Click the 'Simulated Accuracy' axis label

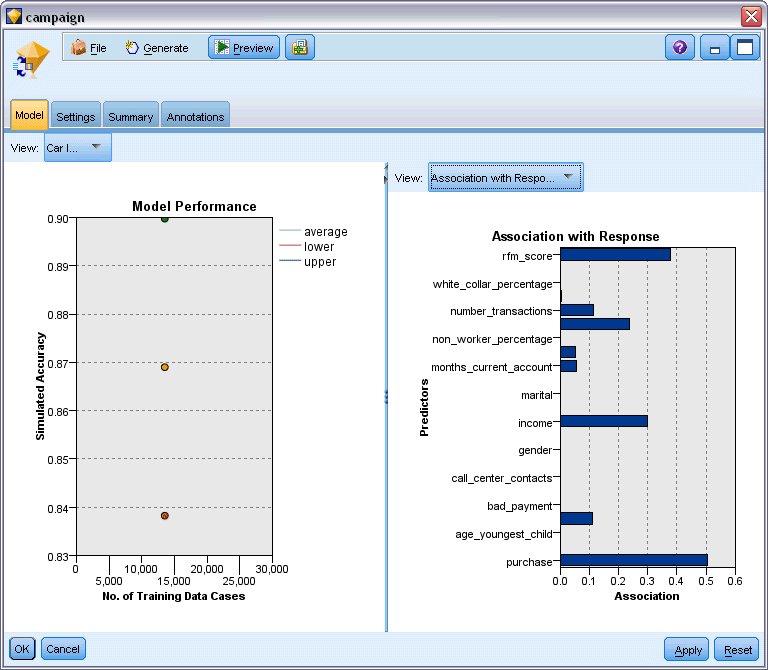click(40, 386)
